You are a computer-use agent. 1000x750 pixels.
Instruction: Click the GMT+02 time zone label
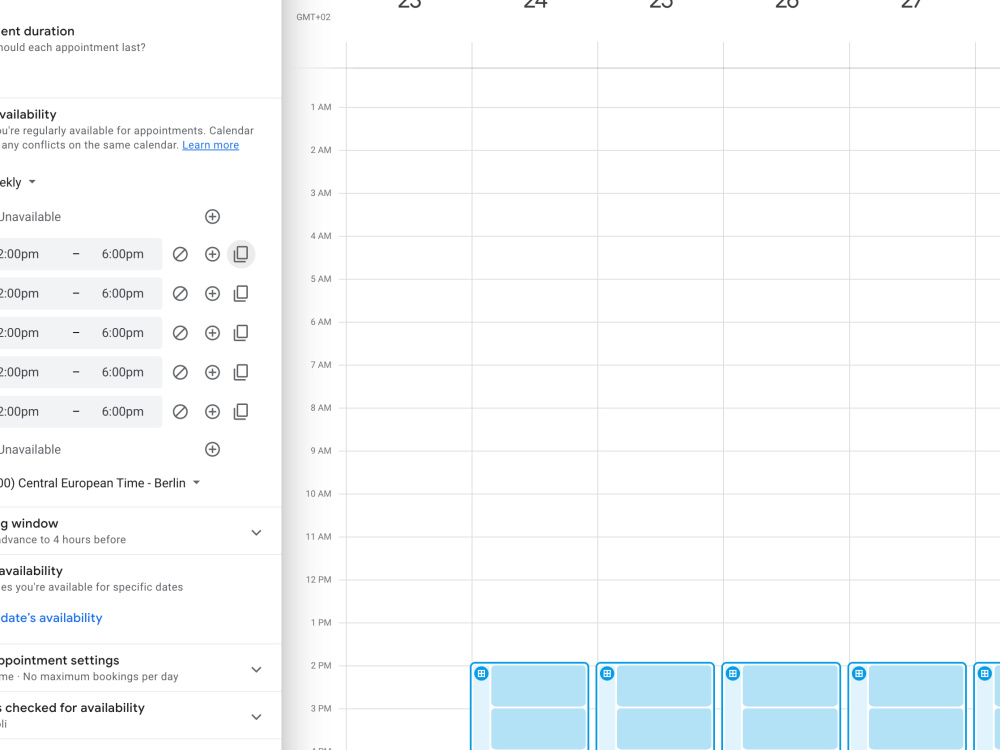(x=313, y=17)
